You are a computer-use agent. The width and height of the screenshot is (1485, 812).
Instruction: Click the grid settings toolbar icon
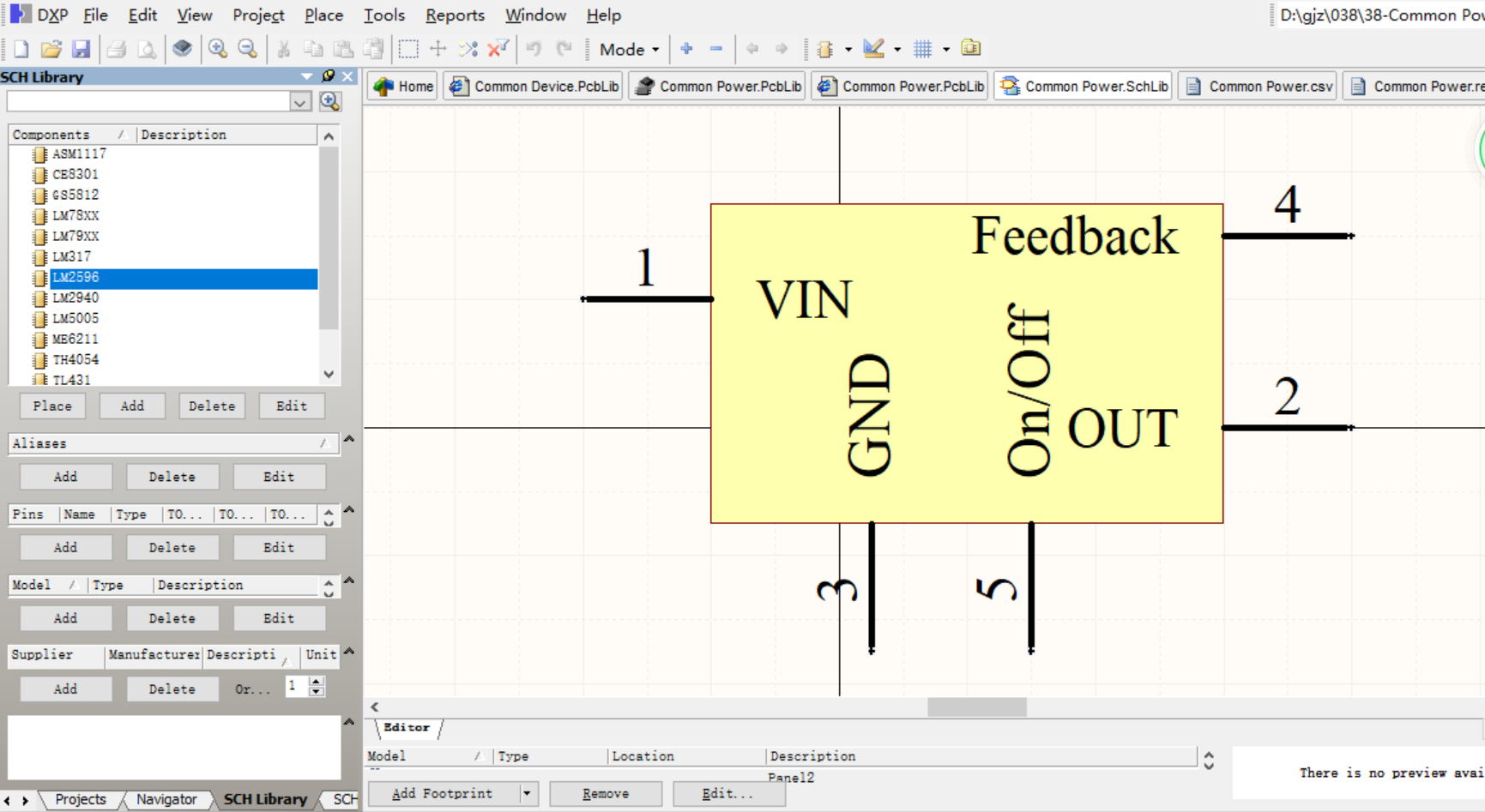tap(923, 49)
